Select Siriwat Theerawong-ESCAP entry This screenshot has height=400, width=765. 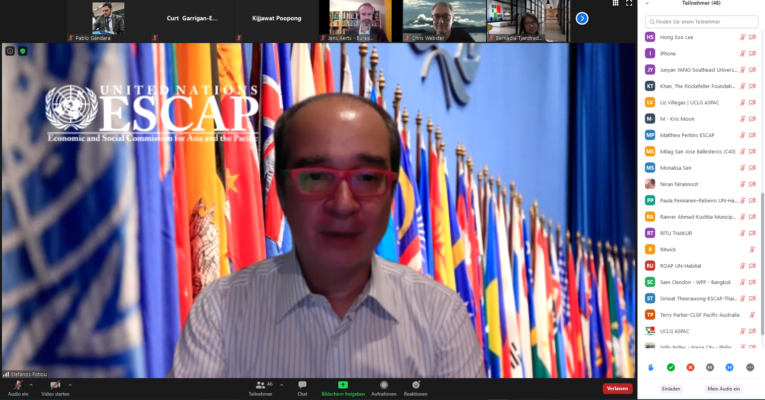point(701,299)
